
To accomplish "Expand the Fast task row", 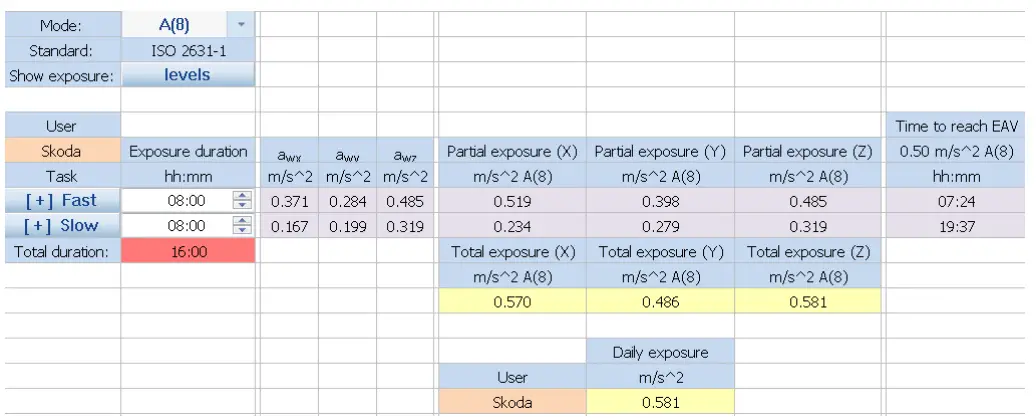I will click(x=62, y=201).
